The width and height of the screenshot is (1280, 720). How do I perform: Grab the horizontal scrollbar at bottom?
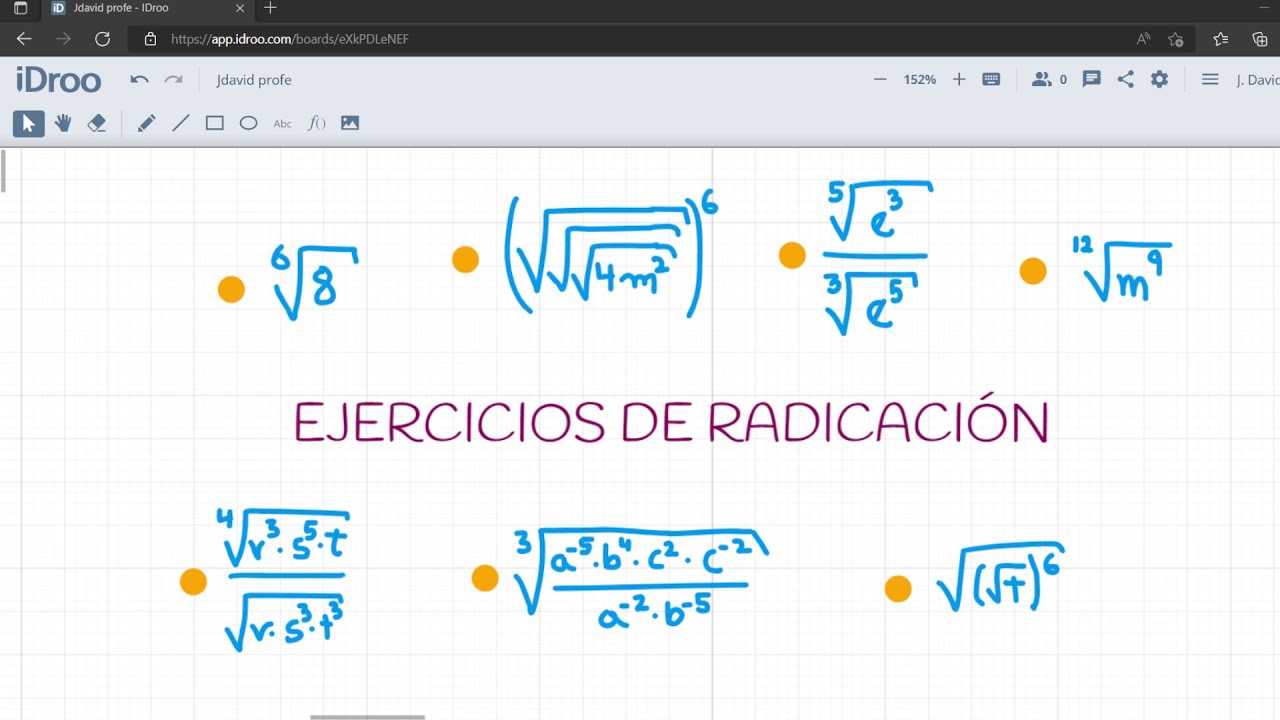click(367, 716)
